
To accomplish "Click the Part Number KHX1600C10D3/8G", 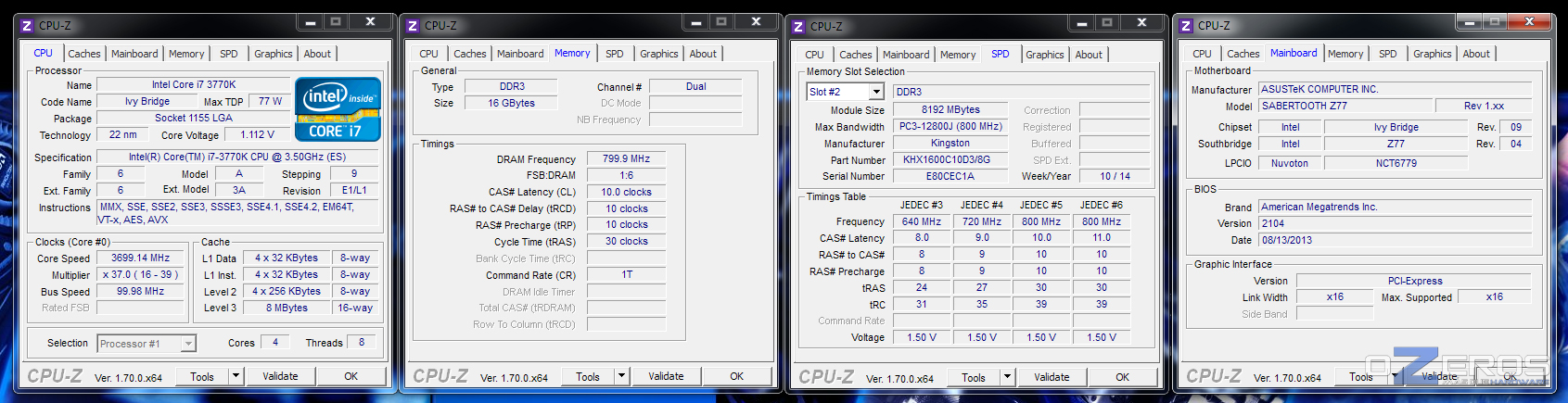I will (950, 159).
